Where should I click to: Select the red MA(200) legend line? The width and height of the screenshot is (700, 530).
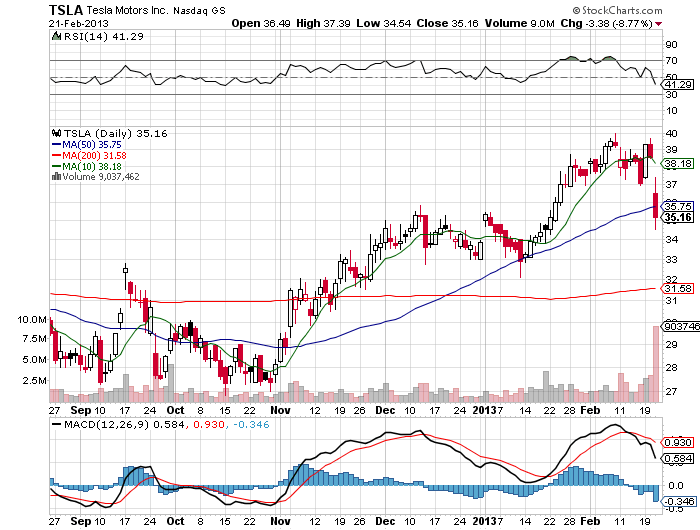56,155
